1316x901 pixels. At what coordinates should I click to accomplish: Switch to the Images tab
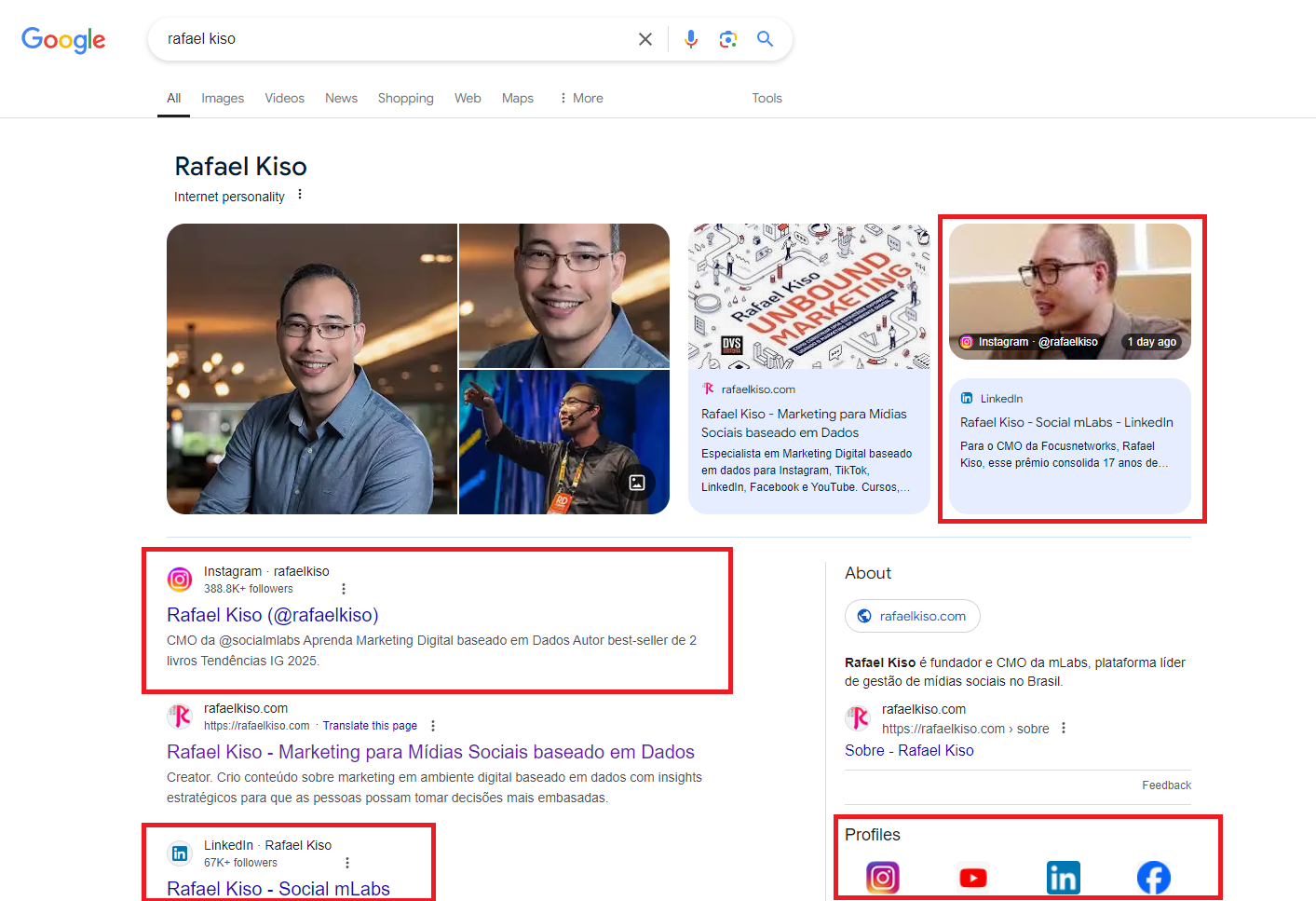(x=223, y=98)
